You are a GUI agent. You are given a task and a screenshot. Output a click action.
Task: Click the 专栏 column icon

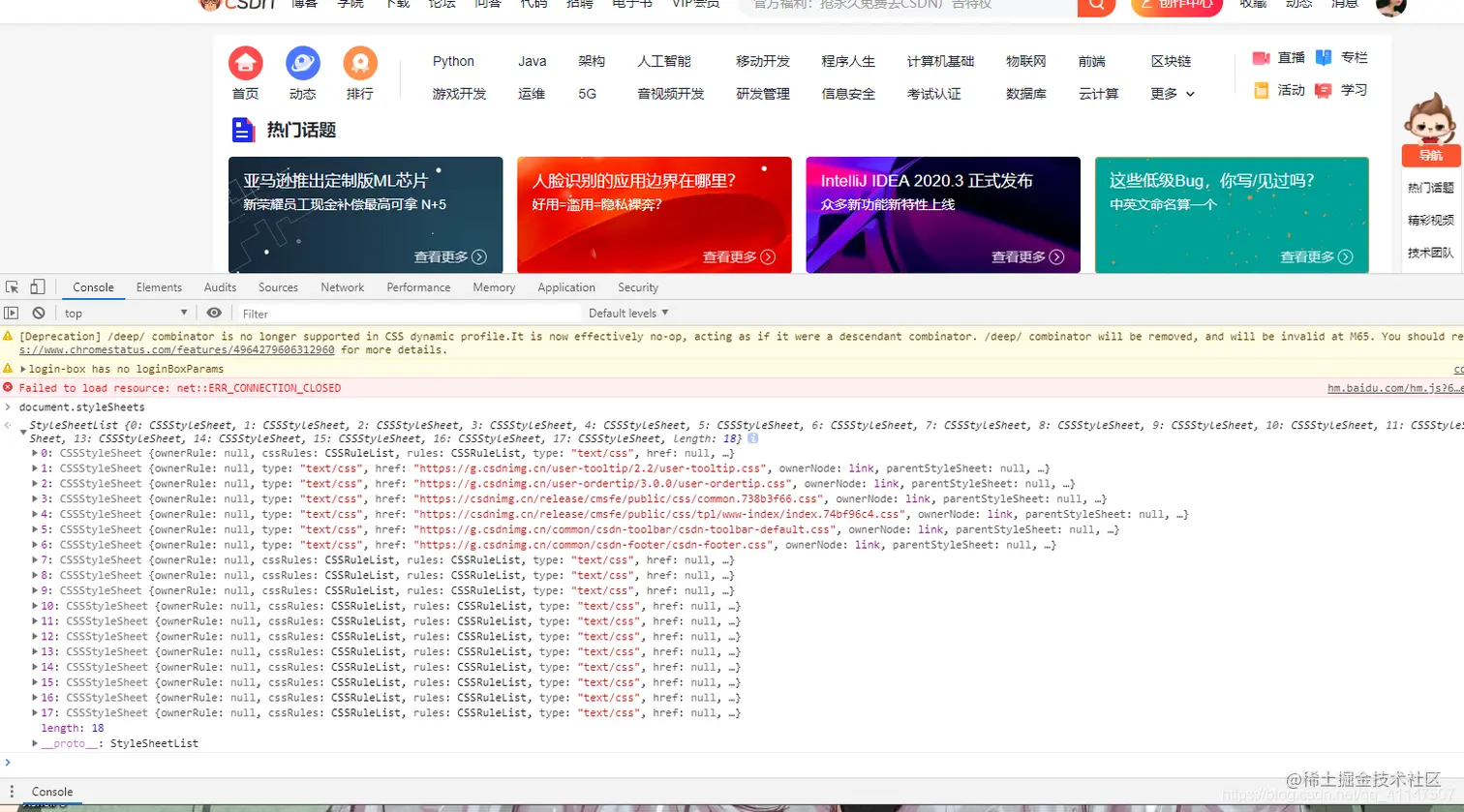click(1324, 58)
